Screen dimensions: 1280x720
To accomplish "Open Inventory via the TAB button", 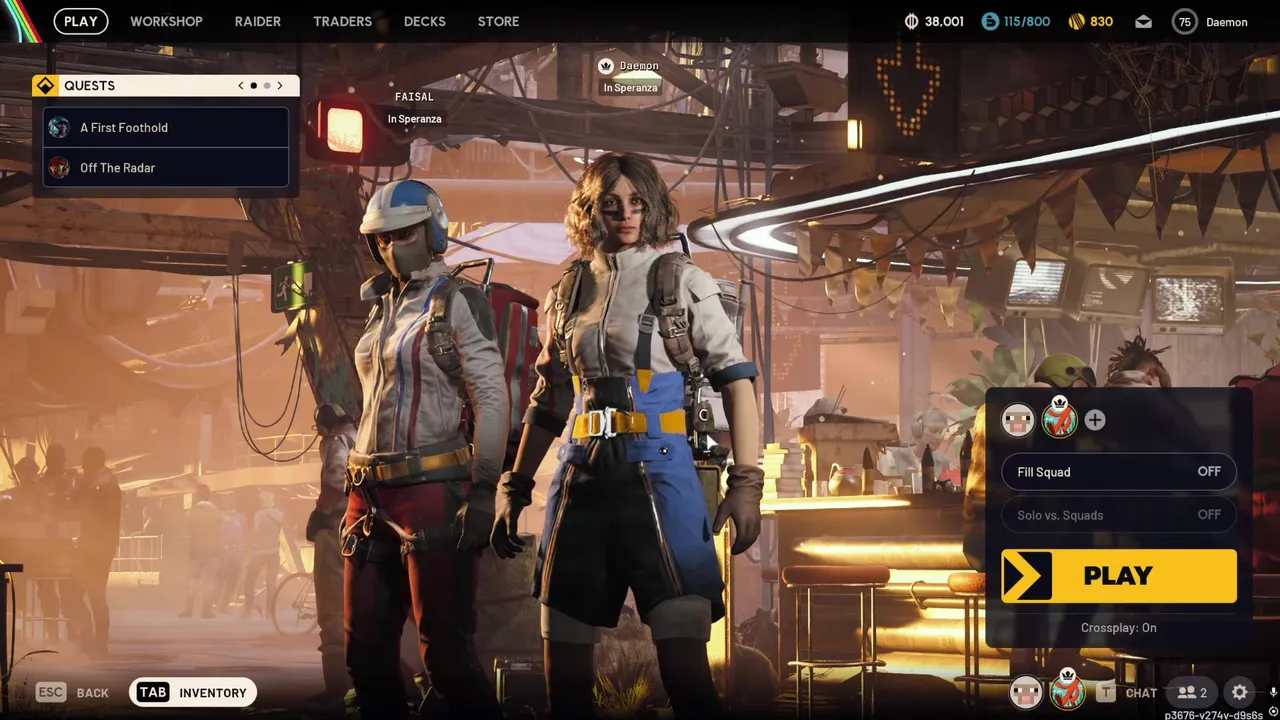I will click(193, 693).
